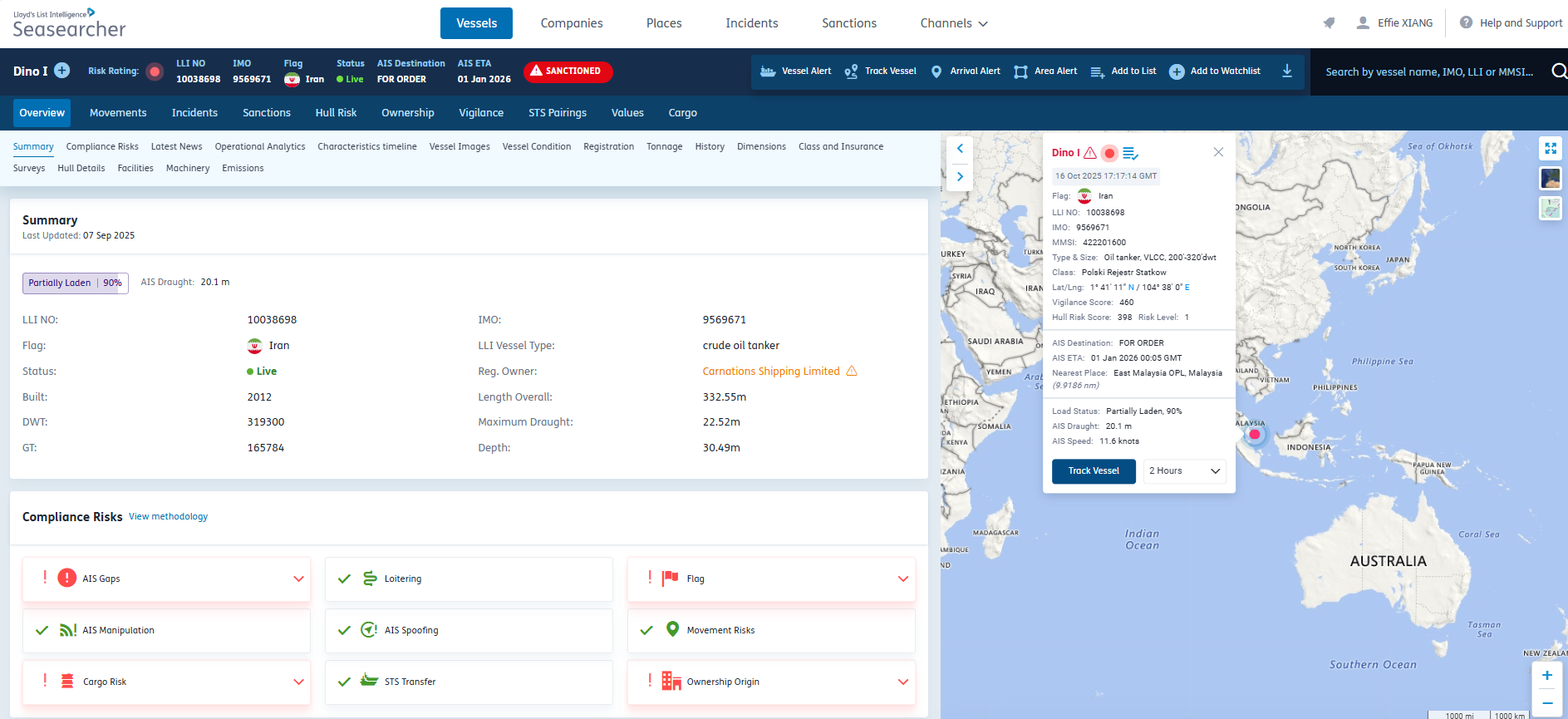1568x719 pixels.
Task: Expand the AIS Gaps compliance risk
Action: 298,579
